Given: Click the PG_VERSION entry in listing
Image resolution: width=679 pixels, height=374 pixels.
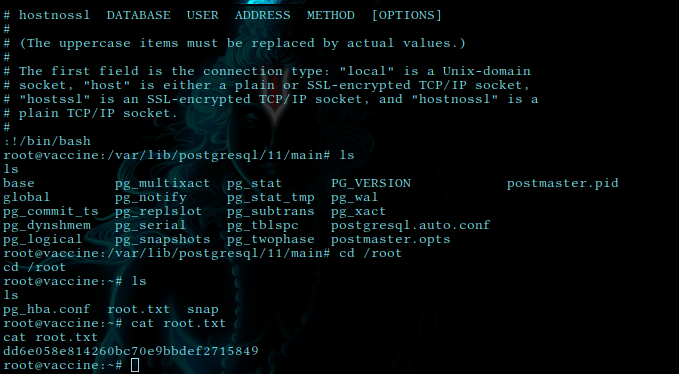Looking at the screenshot, I should (371, 184).
